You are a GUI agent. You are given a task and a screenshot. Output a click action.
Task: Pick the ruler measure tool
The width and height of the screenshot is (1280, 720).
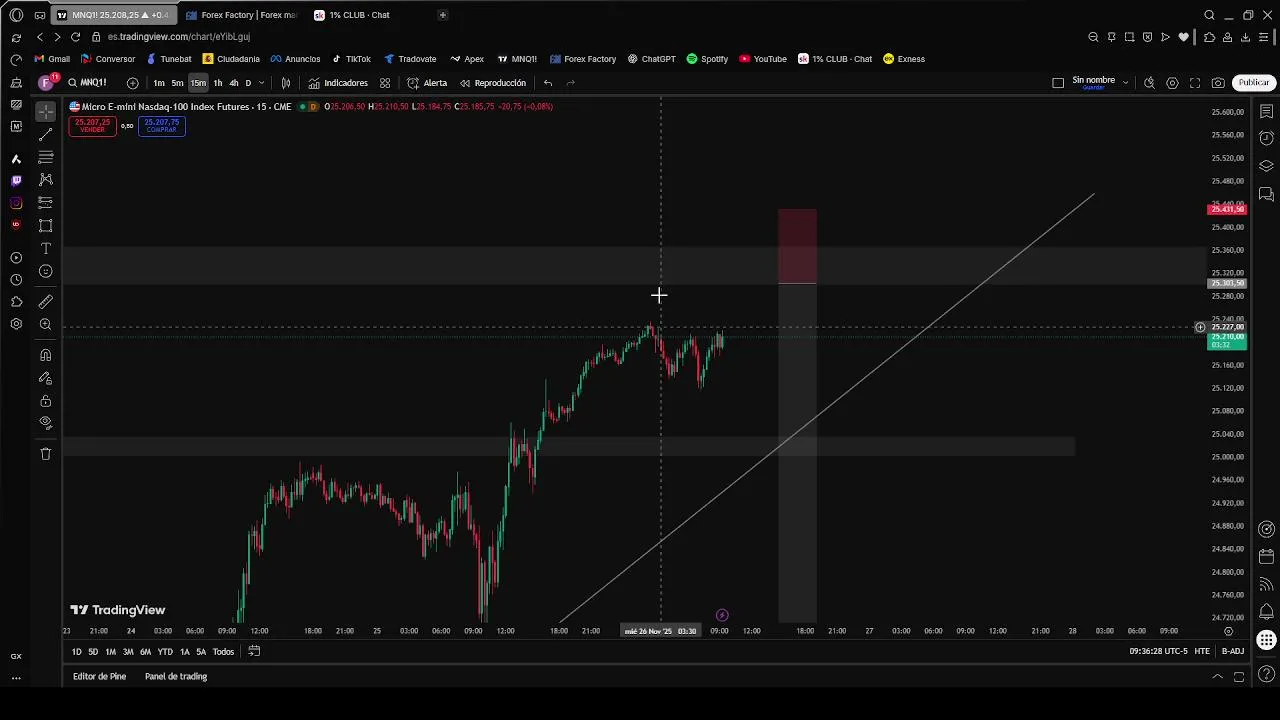tap(45, 302)
